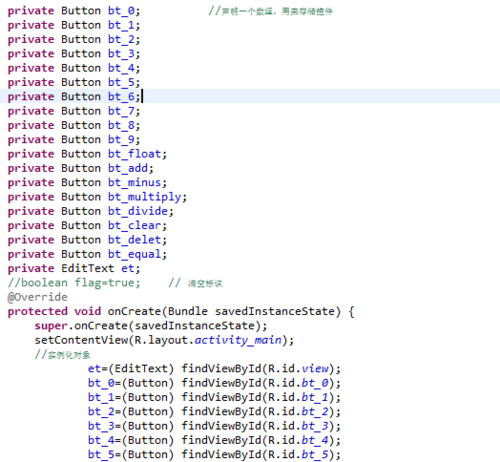Viewport: 500px width, 462px height.
Task: Click the savedInstanceState parameter in onCreate signature
Action: pyautogui.click(x=274, y=311)
